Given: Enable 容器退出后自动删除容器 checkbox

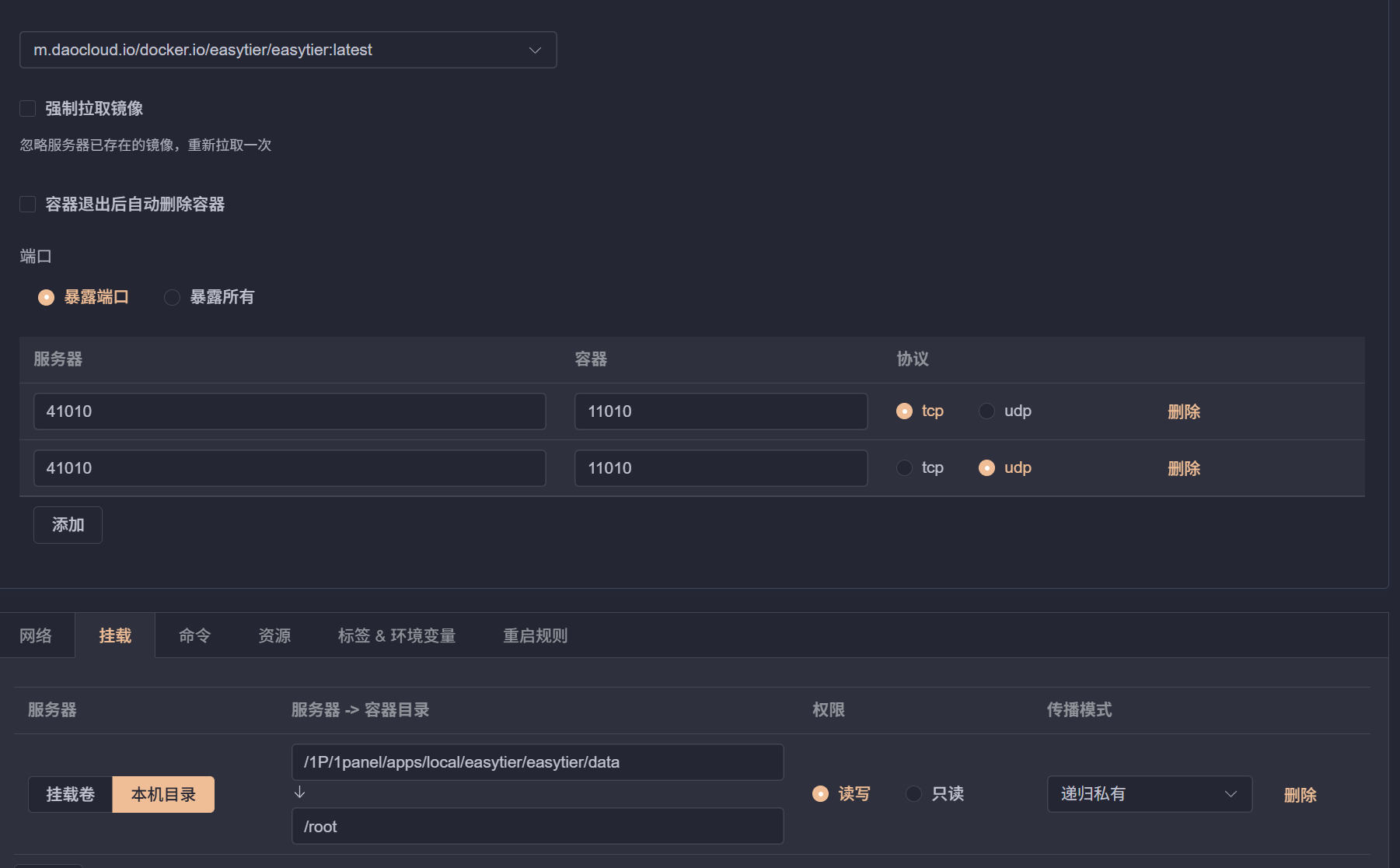Looking at the screenshot, I should [28, 205].
